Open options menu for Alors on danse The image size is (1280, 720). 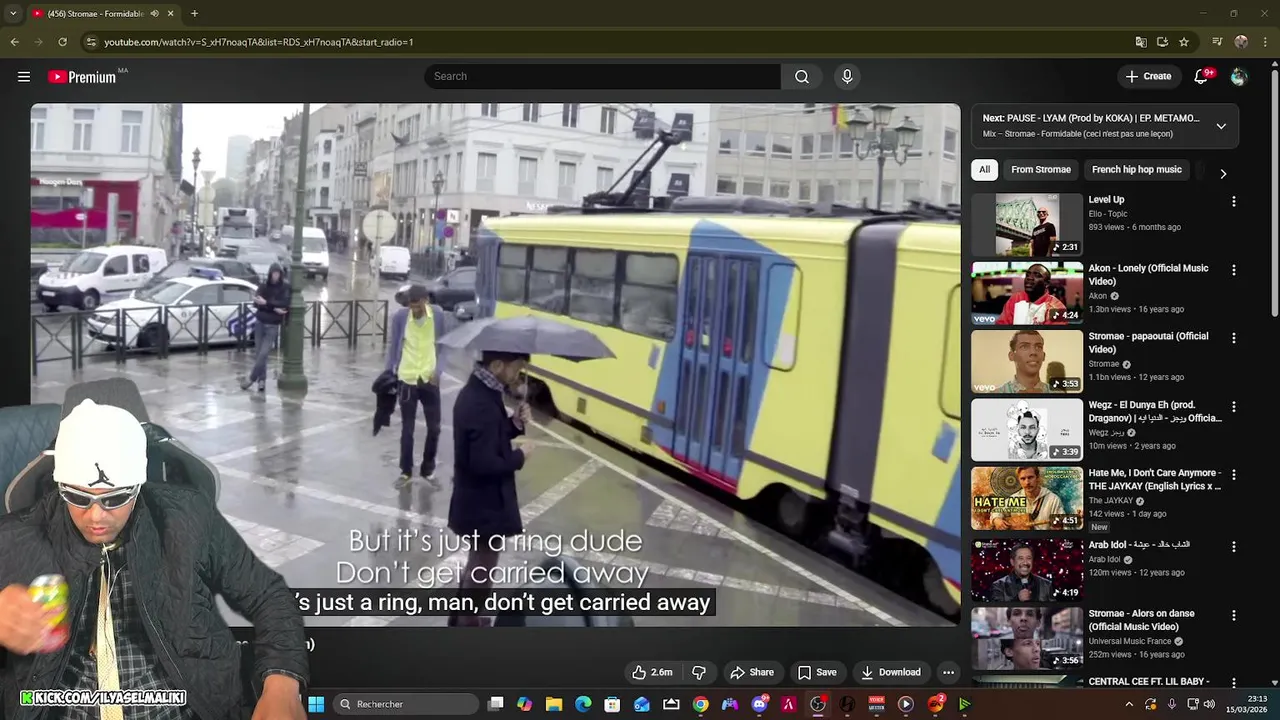click(1233, 616)
